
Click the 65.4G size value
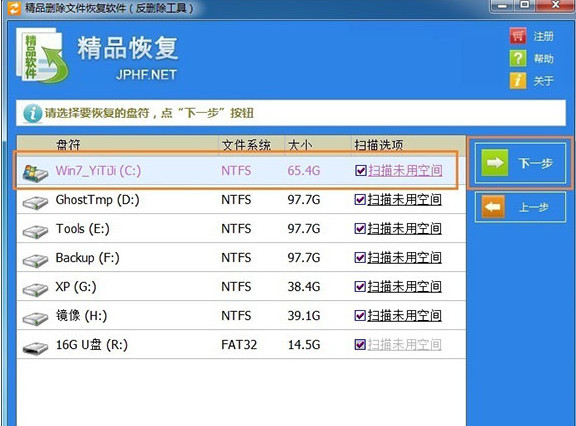[304, 171]
